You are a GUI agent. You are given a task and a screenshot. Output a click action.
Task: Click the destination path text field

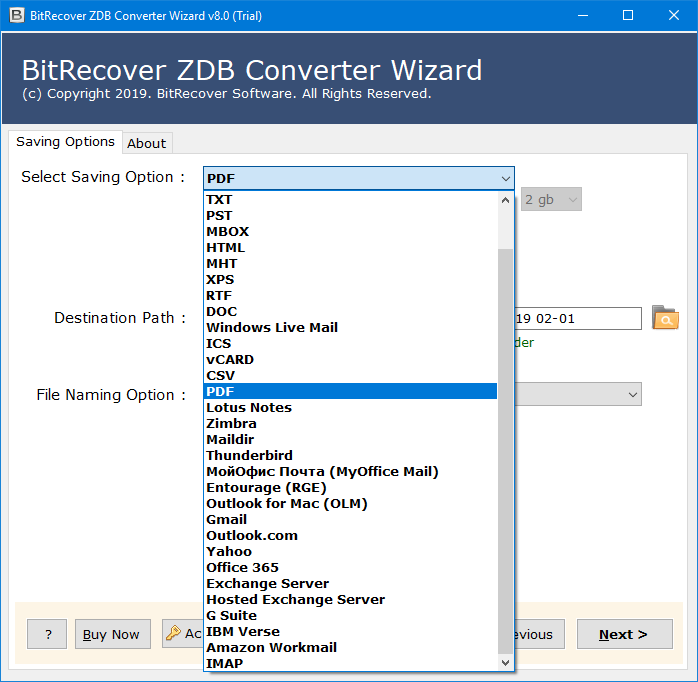point(578,319)
